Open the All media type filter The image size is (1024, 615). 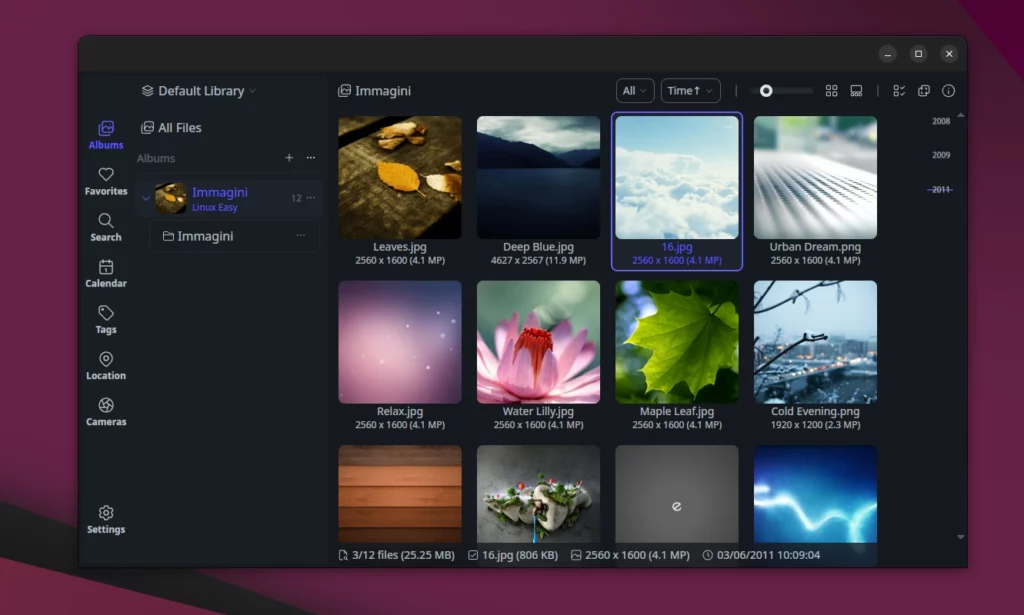point(634,90)
